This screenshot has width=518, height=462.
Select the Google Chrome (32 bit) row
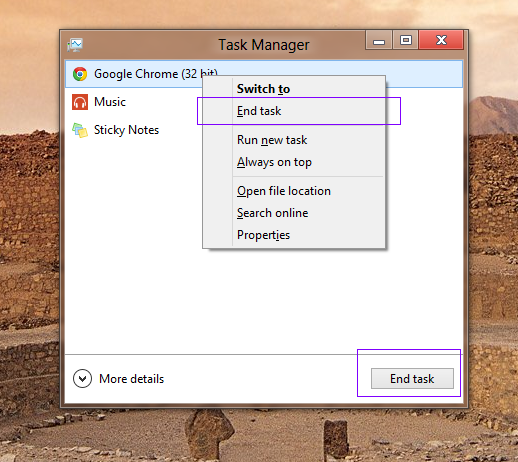pos(264,74)
